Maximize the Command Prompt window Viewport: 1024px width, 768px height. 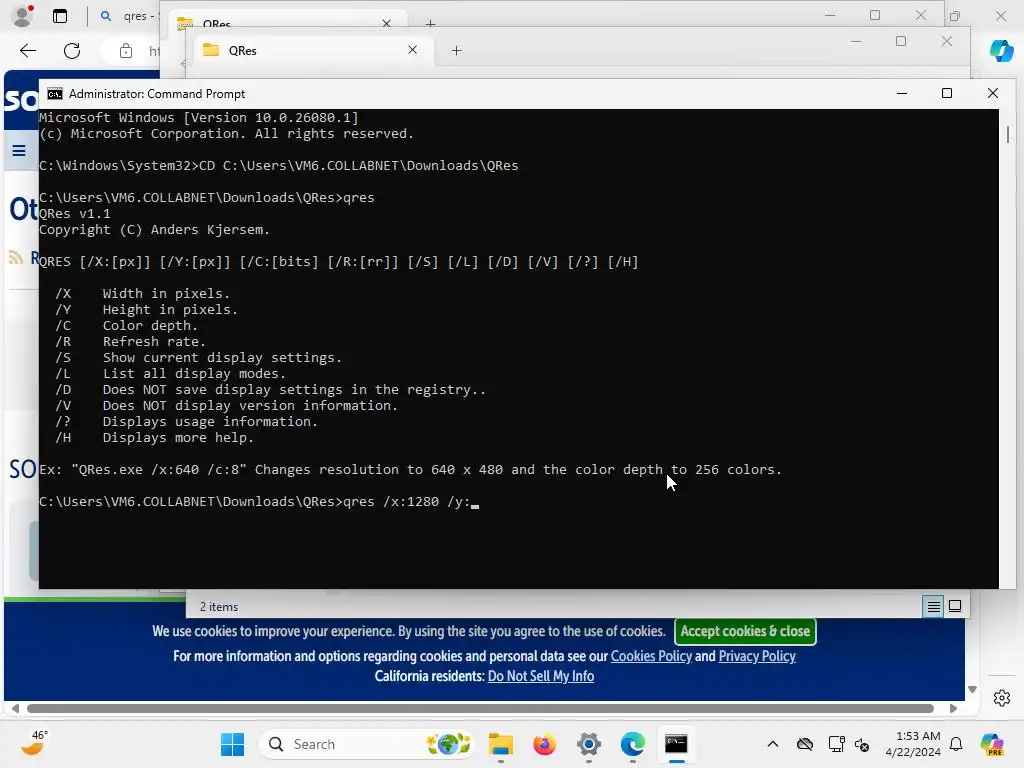[x=946, y=93]
